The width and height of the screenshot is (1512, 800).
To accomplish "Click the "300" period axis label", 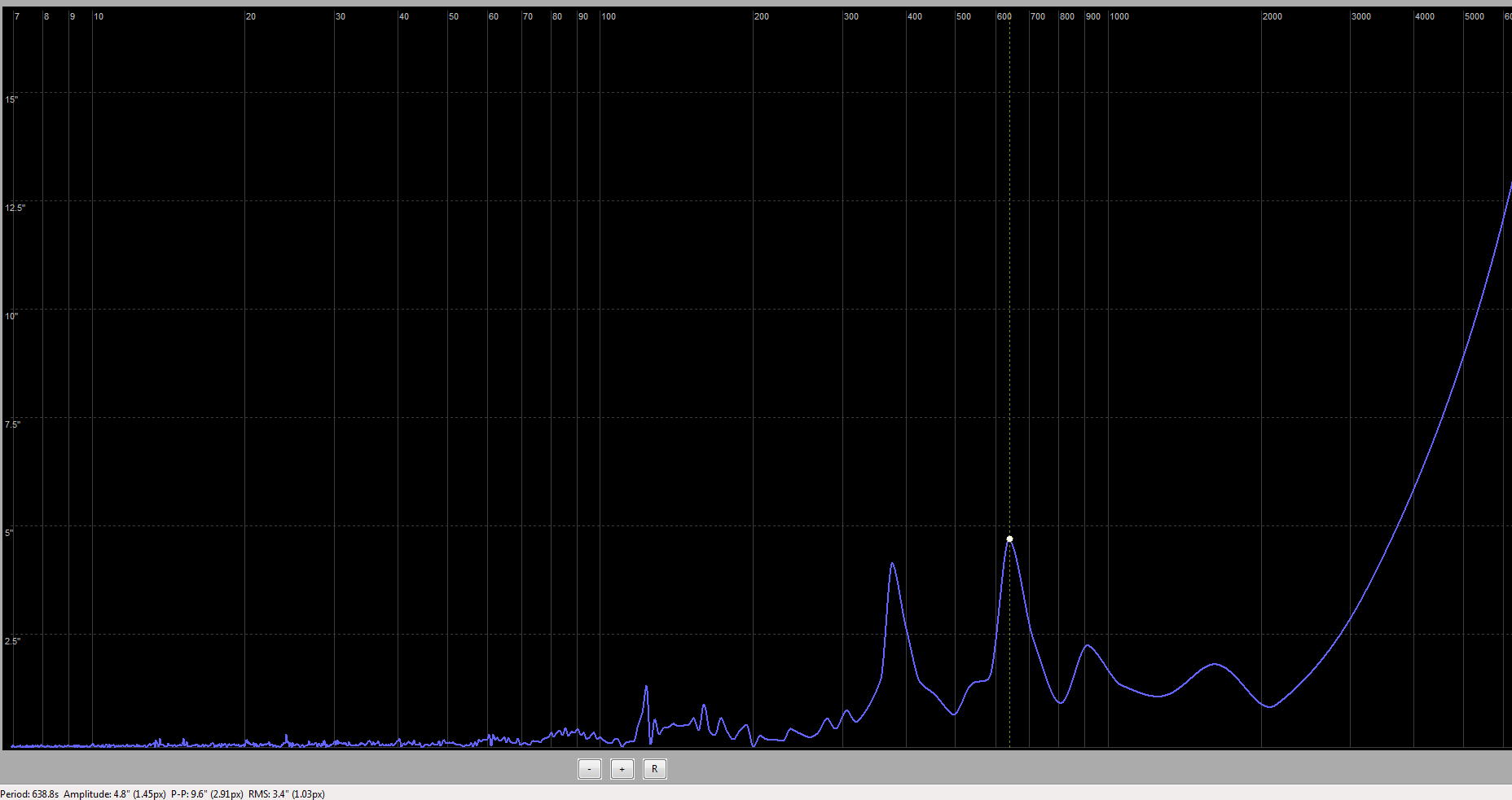I will click(x=851, y=16).
